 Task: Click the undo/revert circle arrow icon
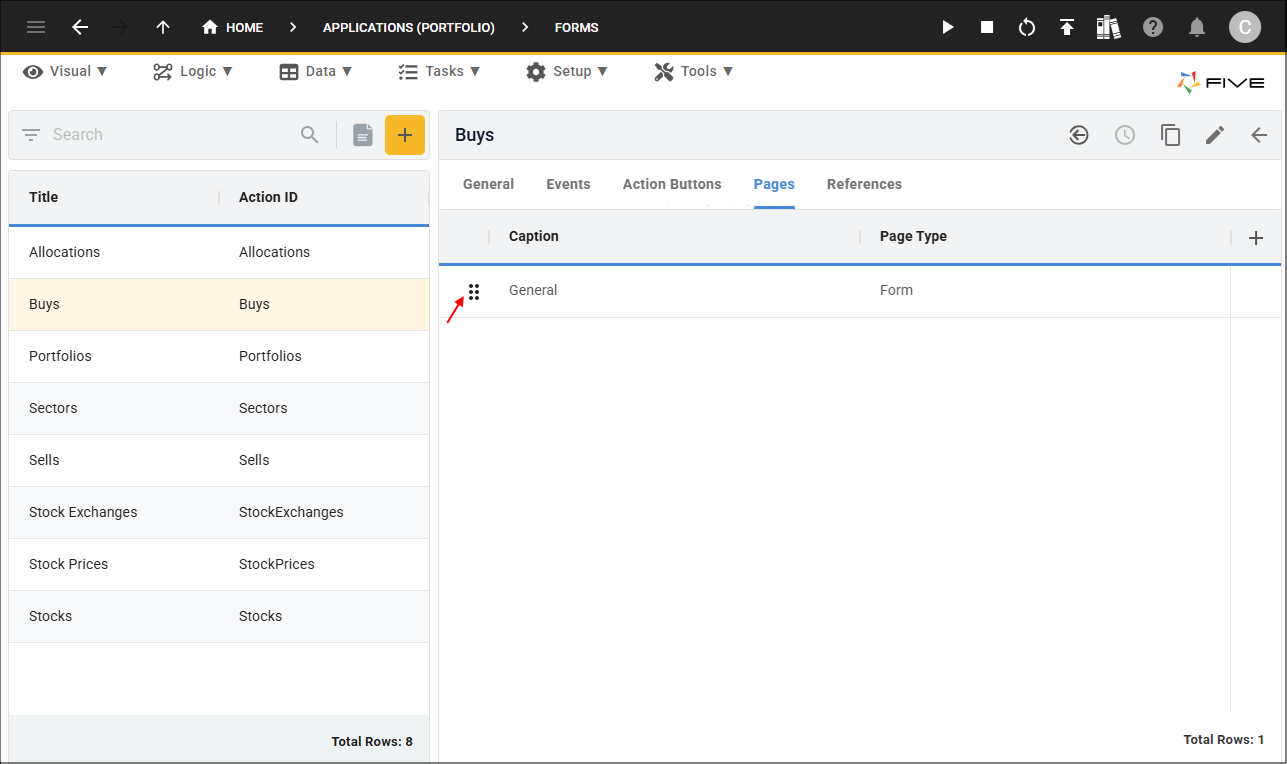coord(1079,135)
